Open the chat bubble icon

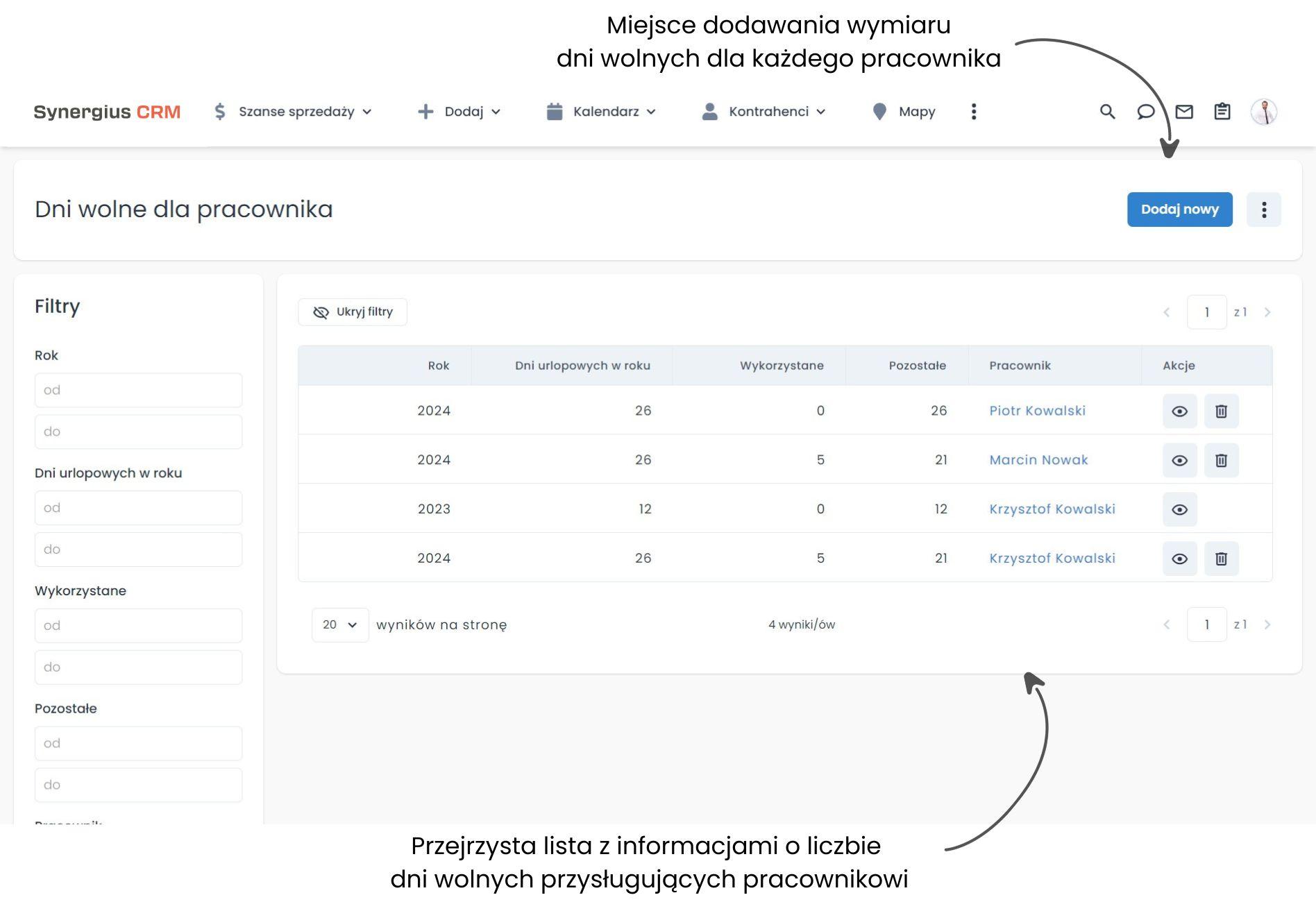click(x=1145, y=112)
